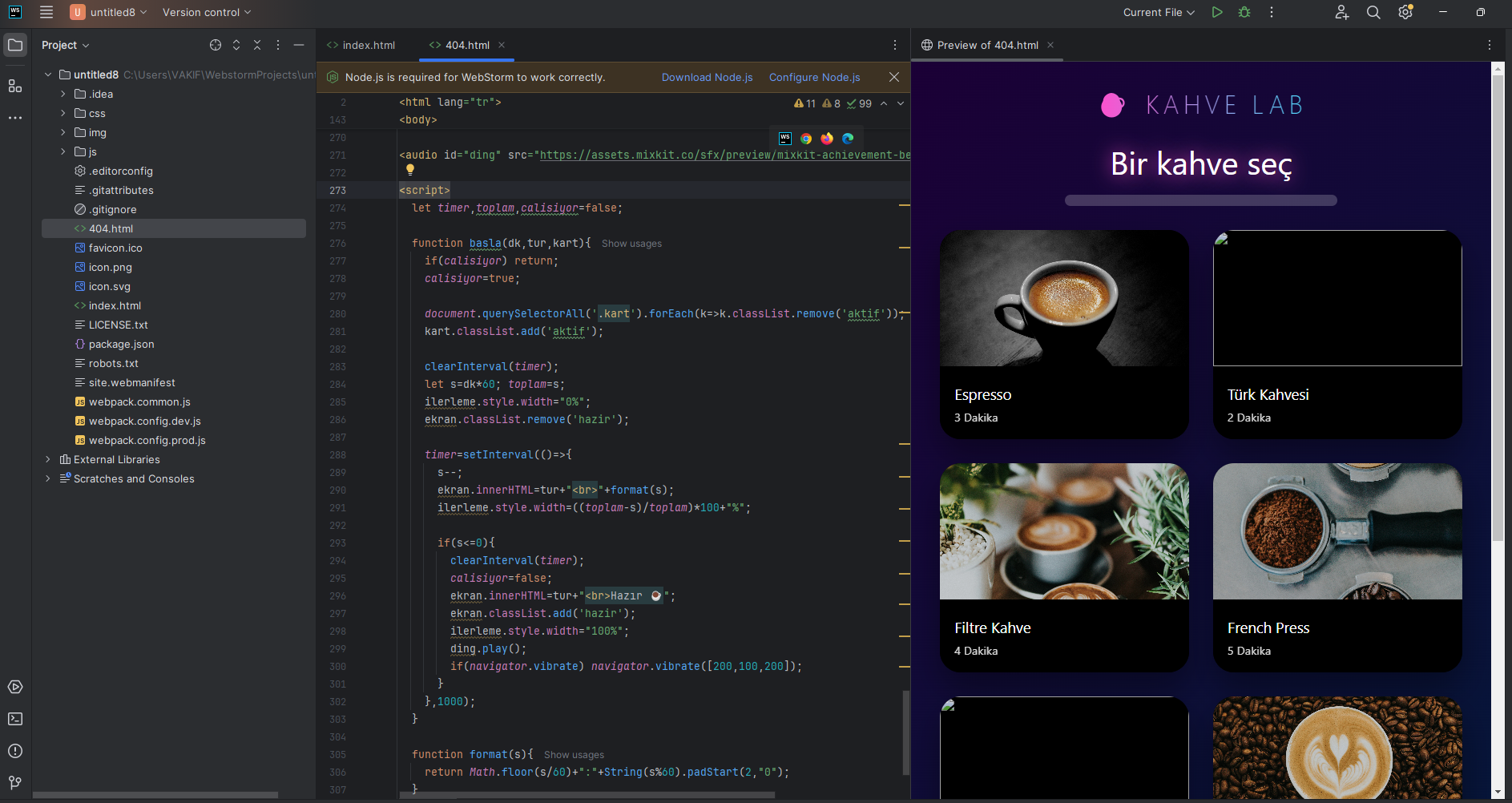The height and width of the screenshot is (803, 1512).
Task: Open the Project view selector dropdown
Action: (x=66, y=45)
